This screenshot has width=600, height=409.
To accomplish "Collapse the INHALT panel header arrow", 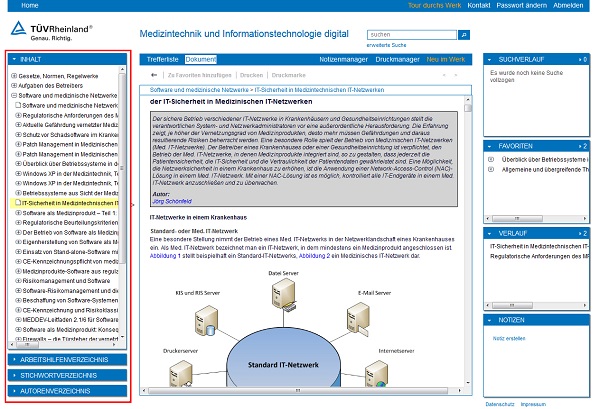I will (x=14, y=59).
